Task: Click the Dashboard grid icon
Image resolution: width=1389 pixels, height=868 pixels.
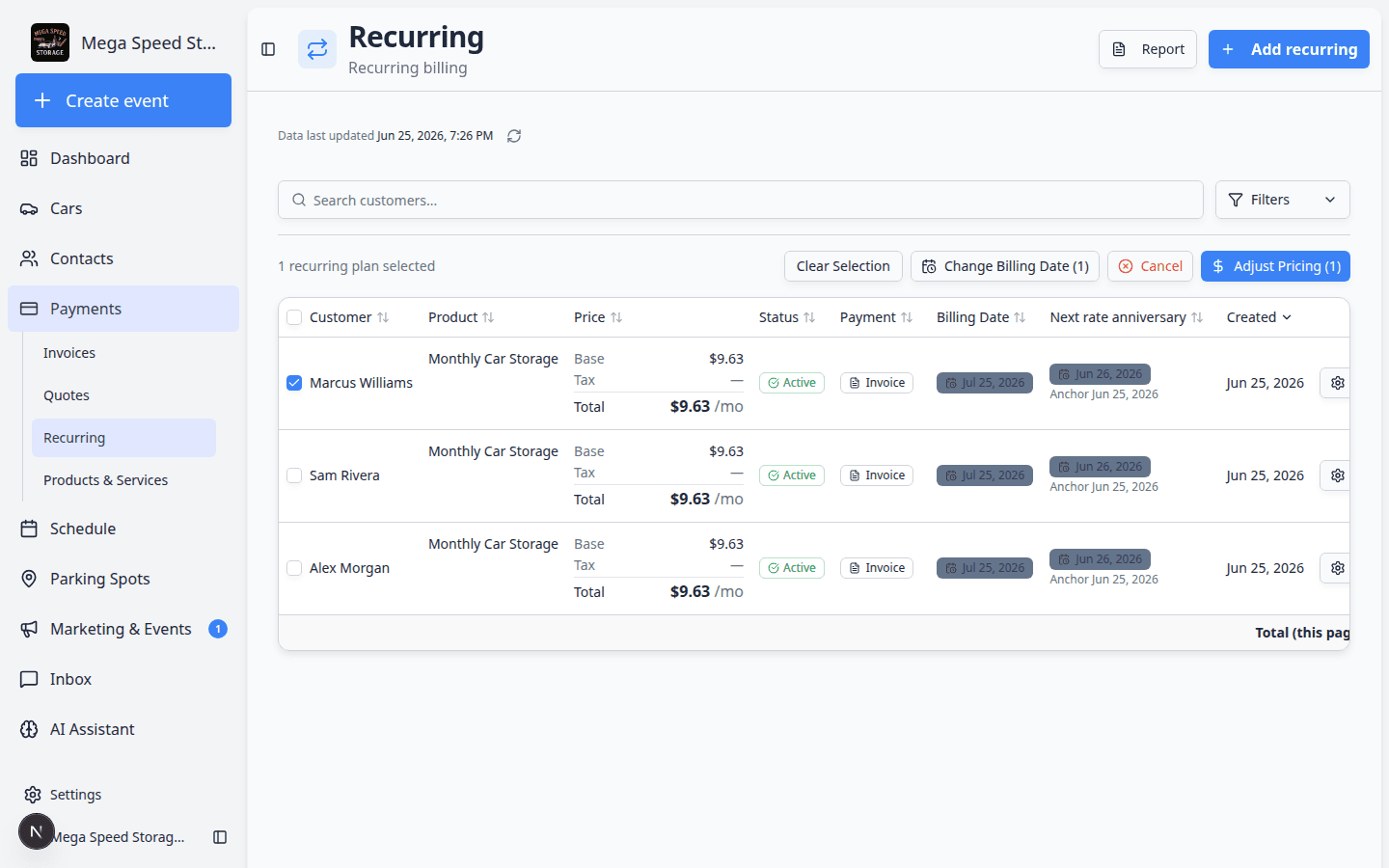Action: click(29, 158)
